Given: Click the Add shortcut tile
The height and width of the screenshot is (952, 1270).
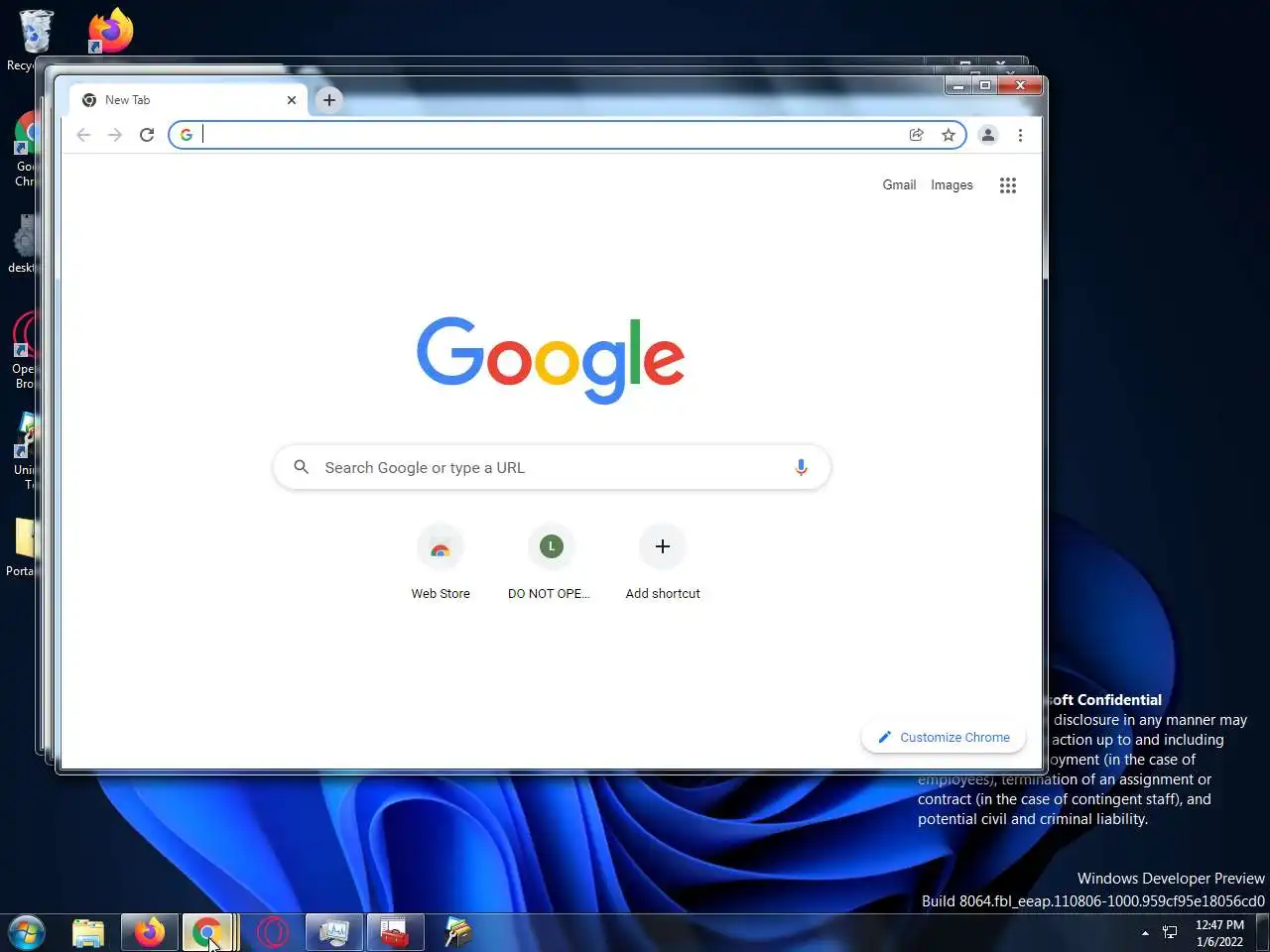Looking at the screenshot, I should (663, 562).
